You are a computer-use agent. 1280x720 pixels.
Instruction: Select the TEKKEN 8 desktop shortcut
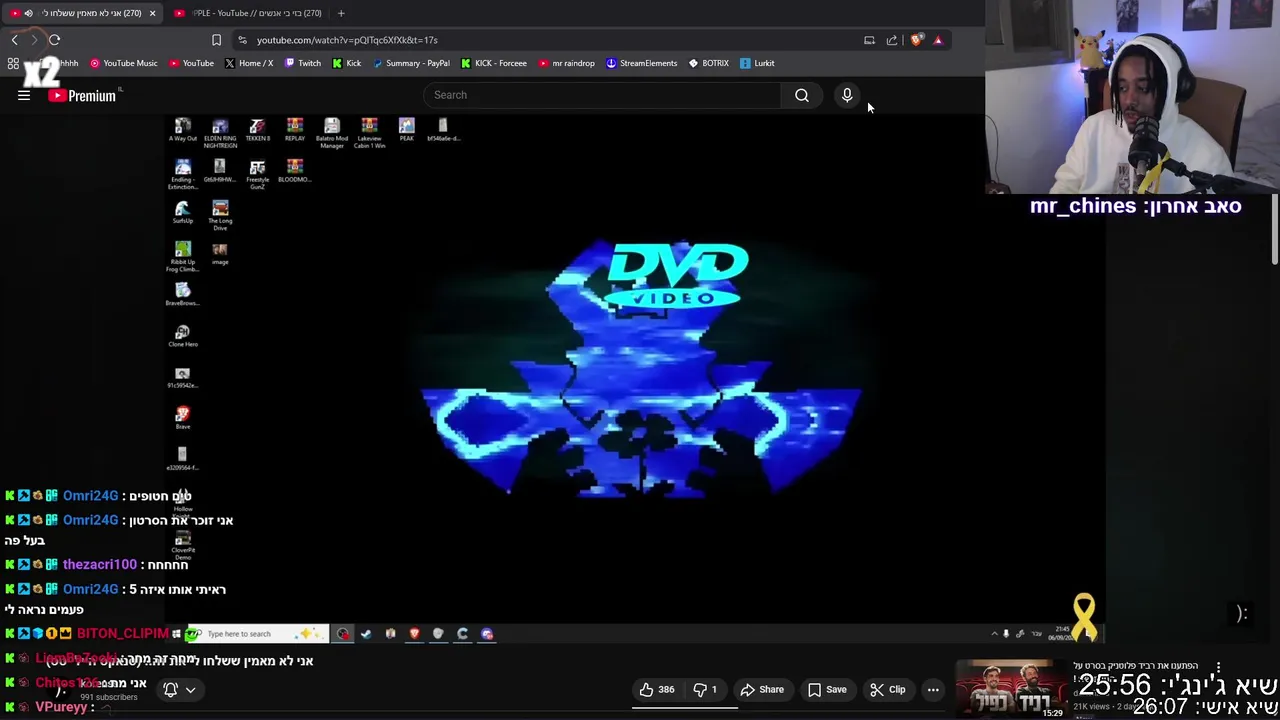(x=257, y=130)
